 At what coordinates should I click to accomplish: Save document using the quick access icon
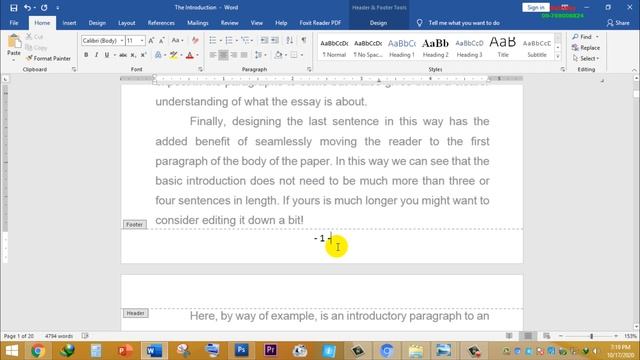point(13,7)
